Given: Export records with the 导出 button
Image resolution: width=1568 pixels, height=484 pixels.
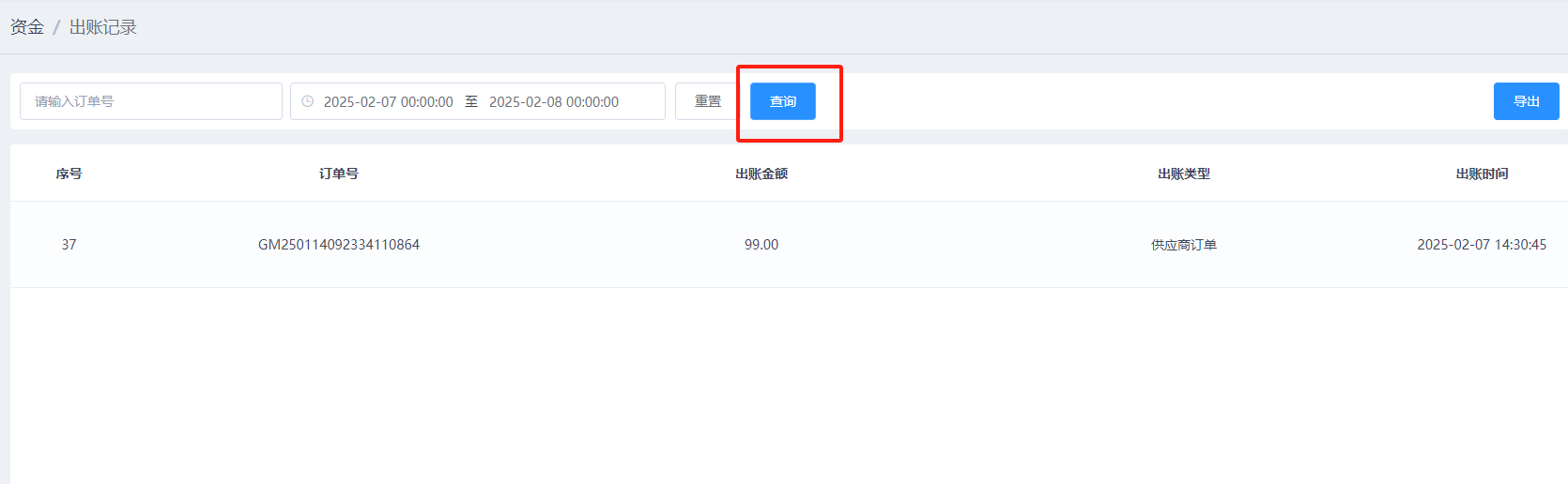Looking at the screenshot, I should point(1526,101).
